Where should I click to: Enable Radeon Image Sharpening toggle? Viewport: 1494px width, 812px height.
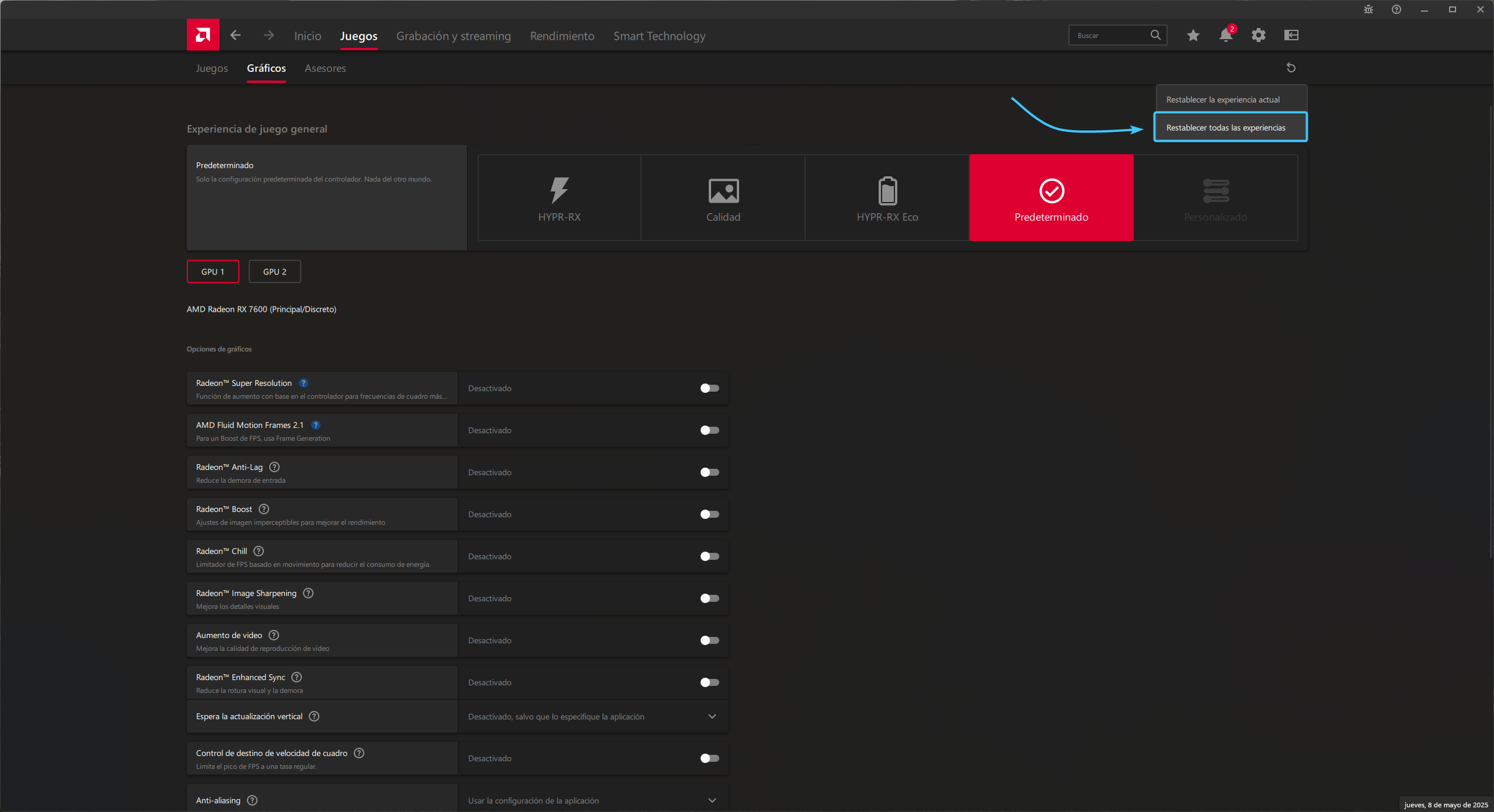coord(709,598)
